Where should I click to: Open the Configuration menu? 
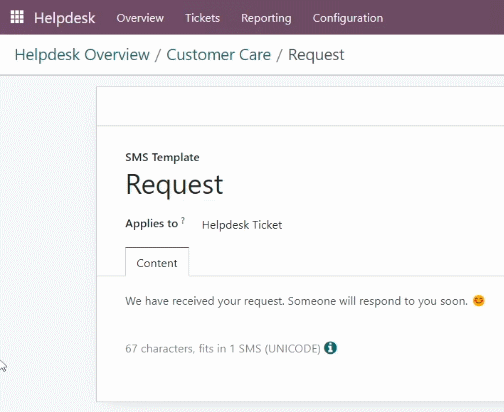click(348, 18)
